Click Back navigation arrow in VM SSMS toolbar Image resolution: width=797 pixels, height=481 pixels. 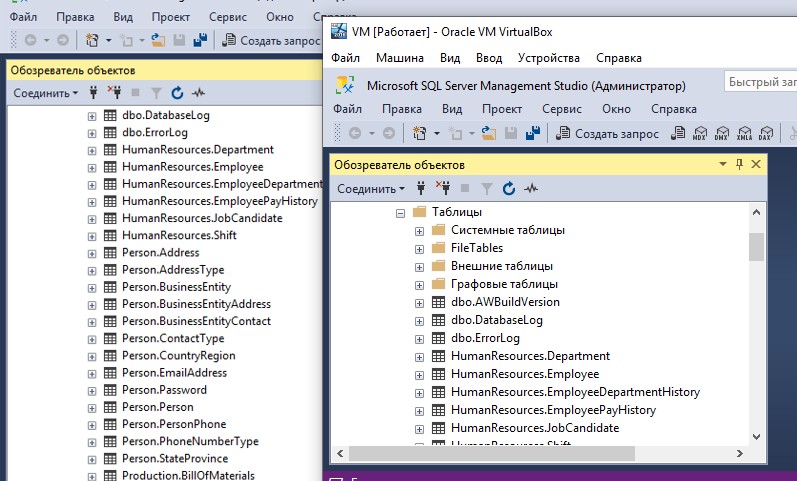[355, 133]
